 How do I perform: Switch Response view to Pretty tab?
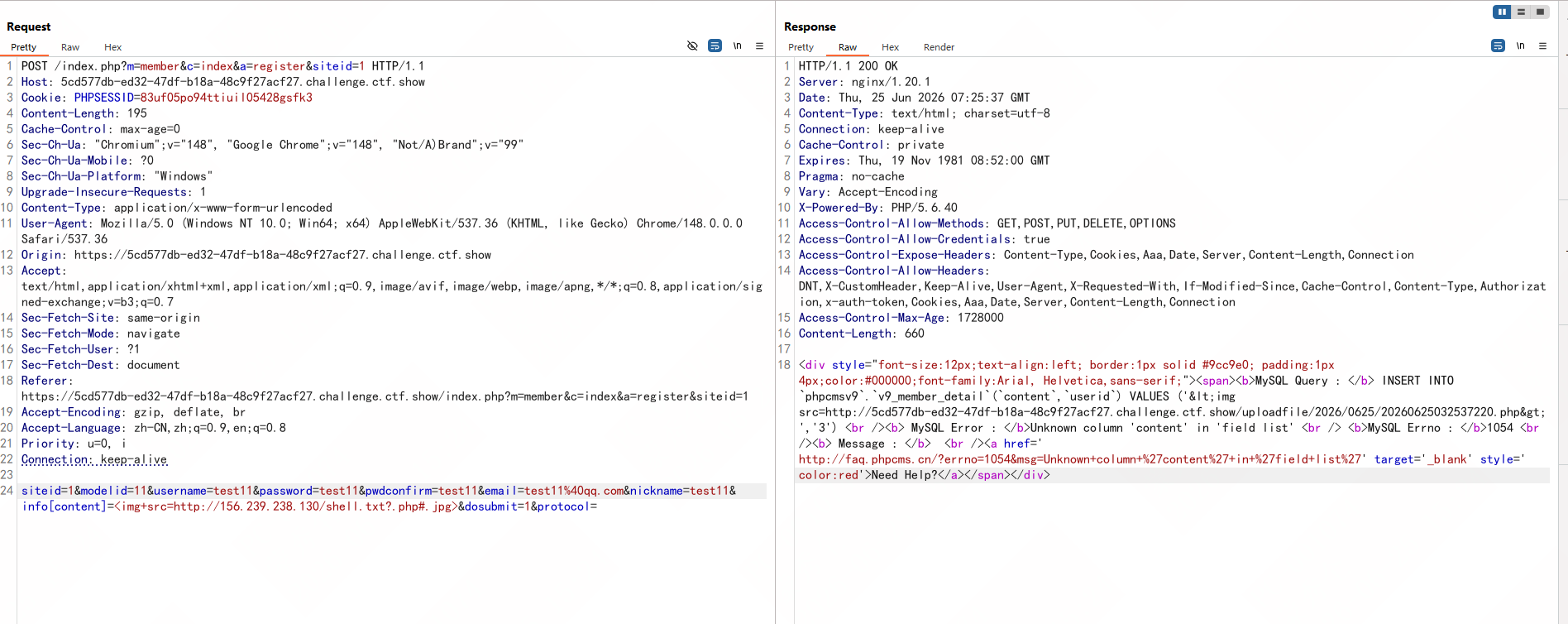pos(801,47)
